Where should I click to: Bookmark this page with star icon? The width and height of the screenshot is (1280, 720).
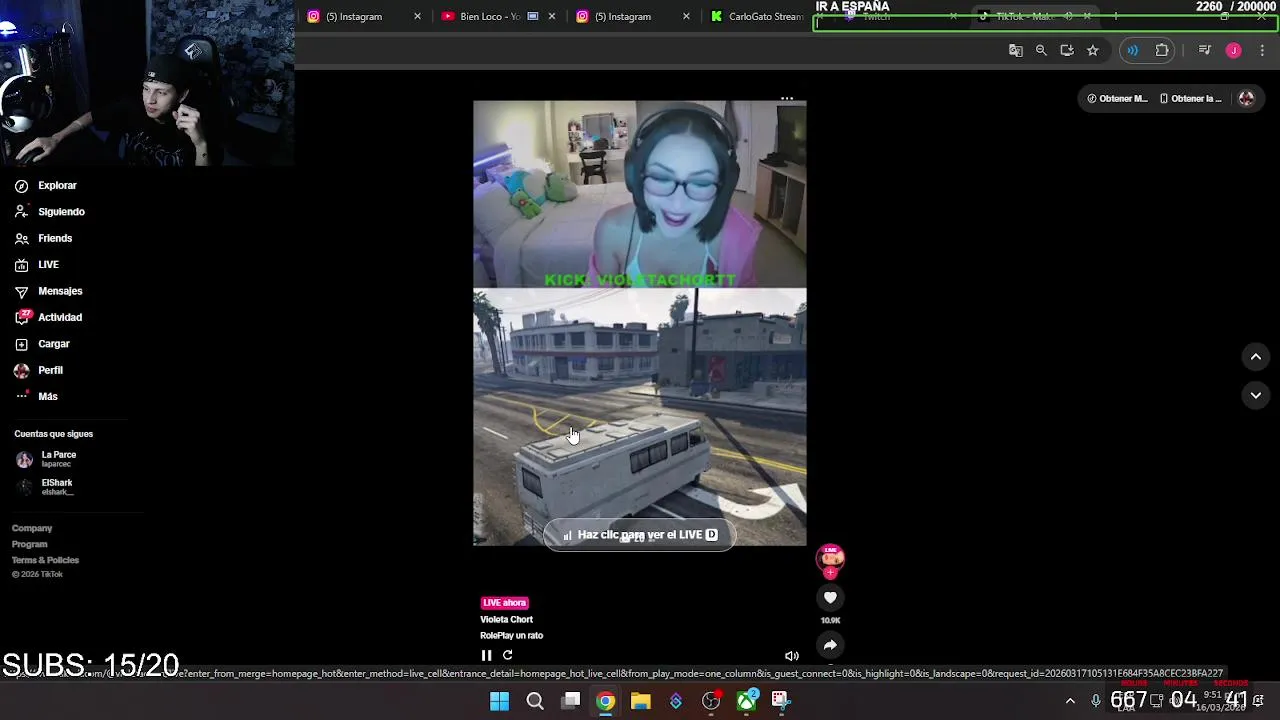(1093, 50)
